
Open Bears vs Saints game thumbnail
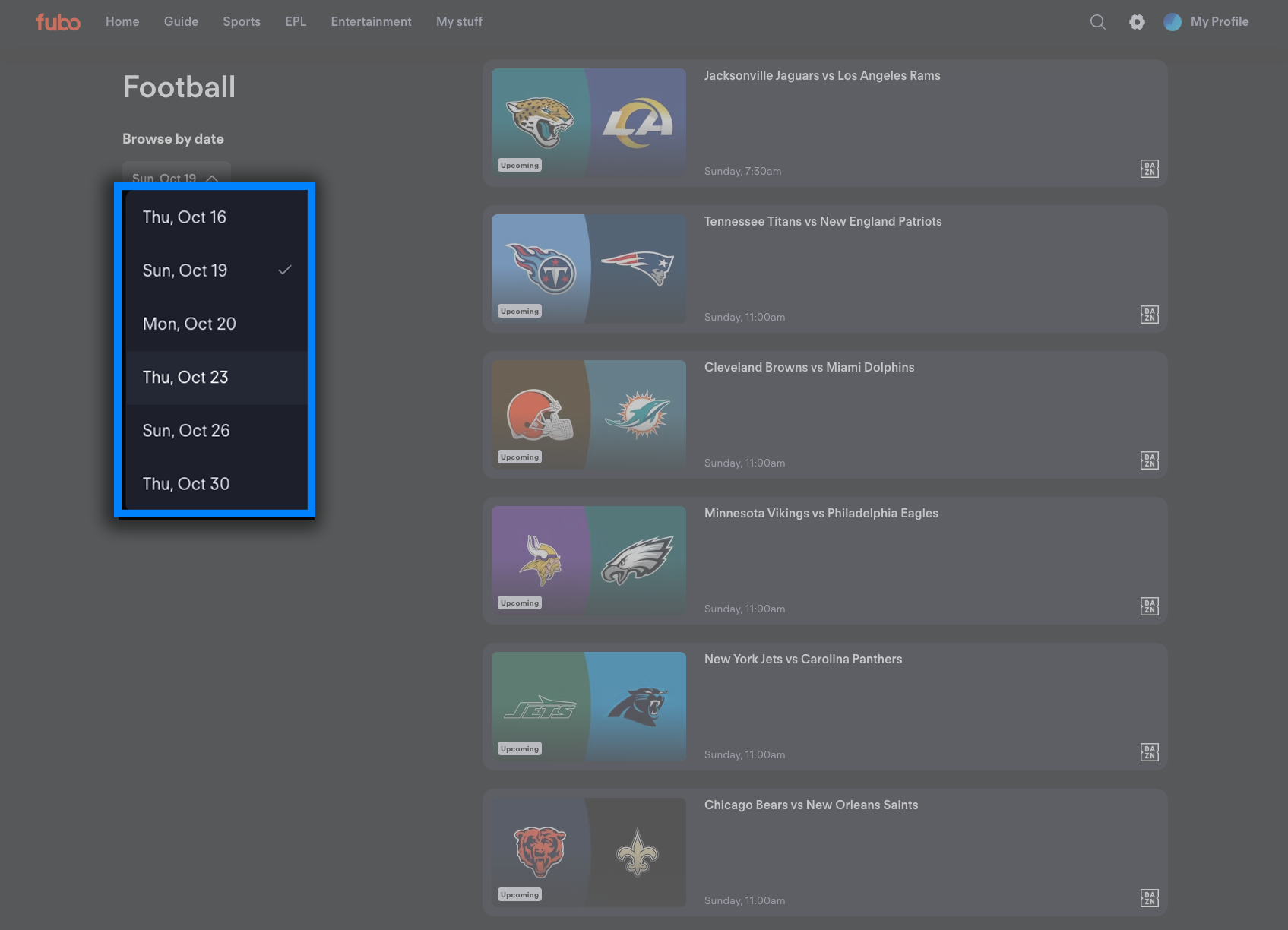point(589,852)
